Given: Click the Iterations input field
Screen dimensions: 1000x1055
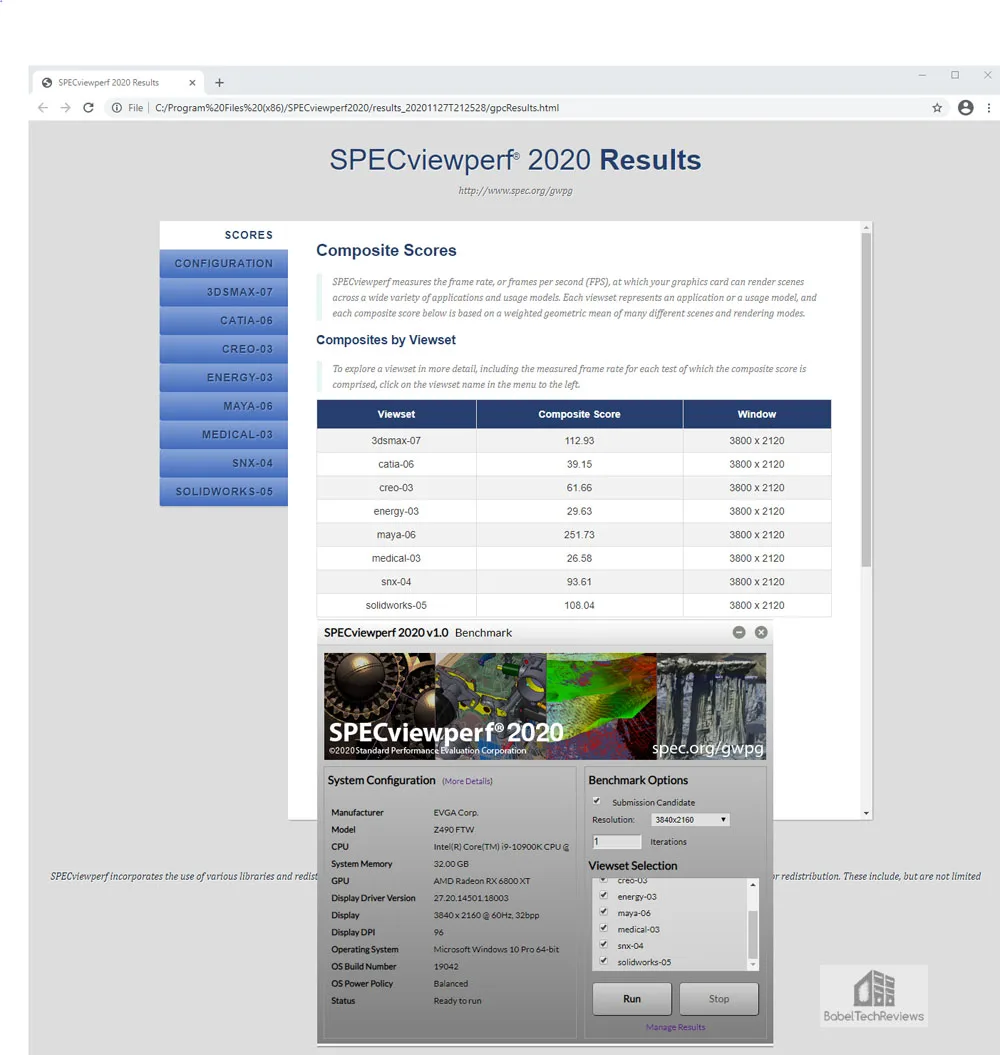Looking at the screenshot, I should (617, 842).
